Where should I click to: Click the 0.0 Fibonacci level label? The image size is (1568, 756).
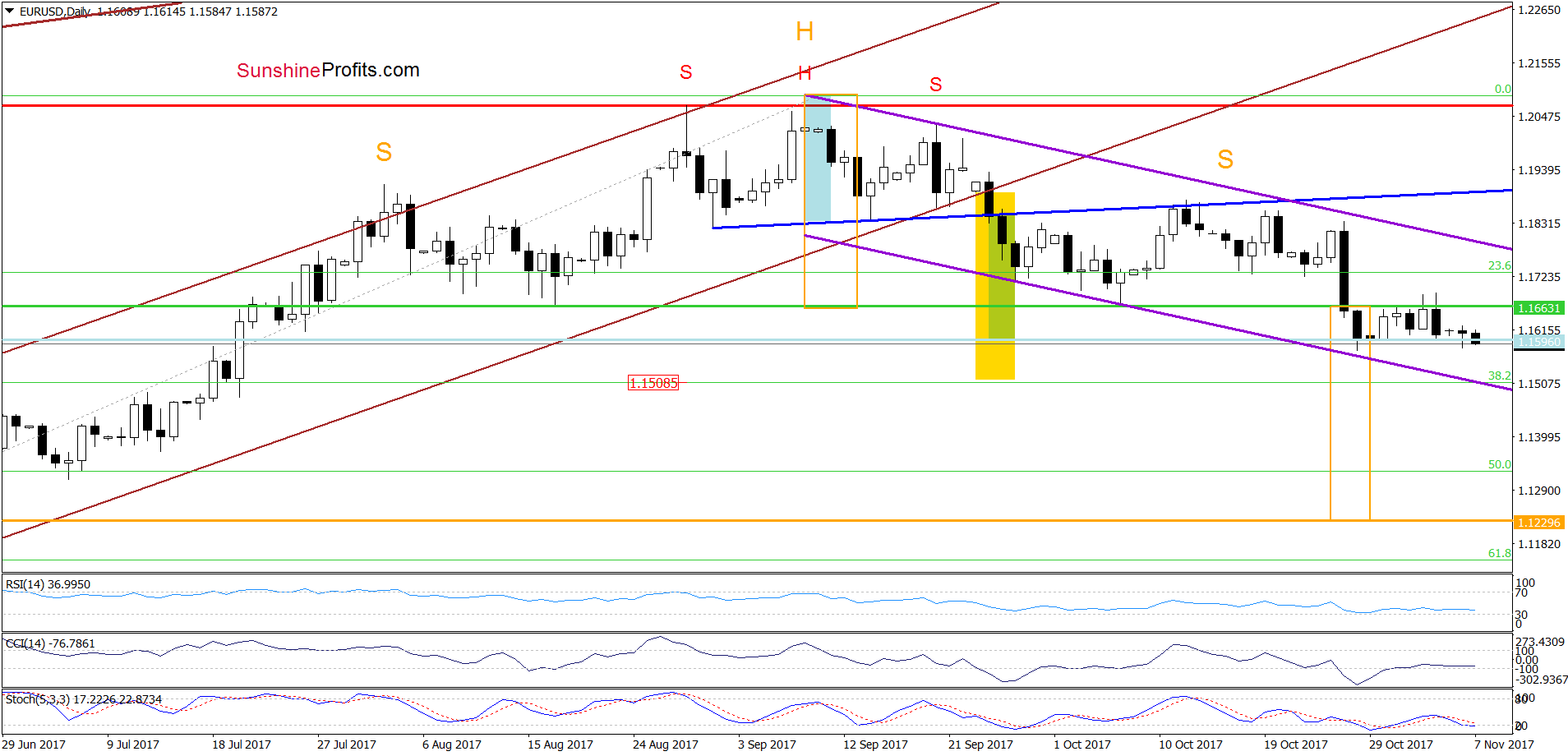pos(1502,89)
